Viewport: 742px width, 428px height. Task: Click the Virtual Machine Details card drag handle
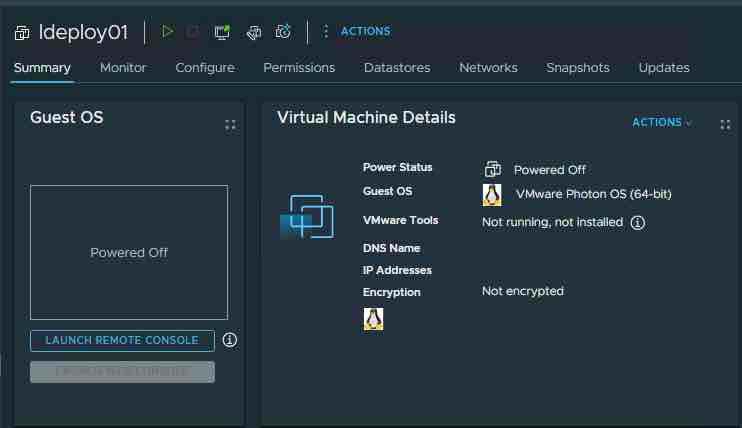[x=725, y=124]
